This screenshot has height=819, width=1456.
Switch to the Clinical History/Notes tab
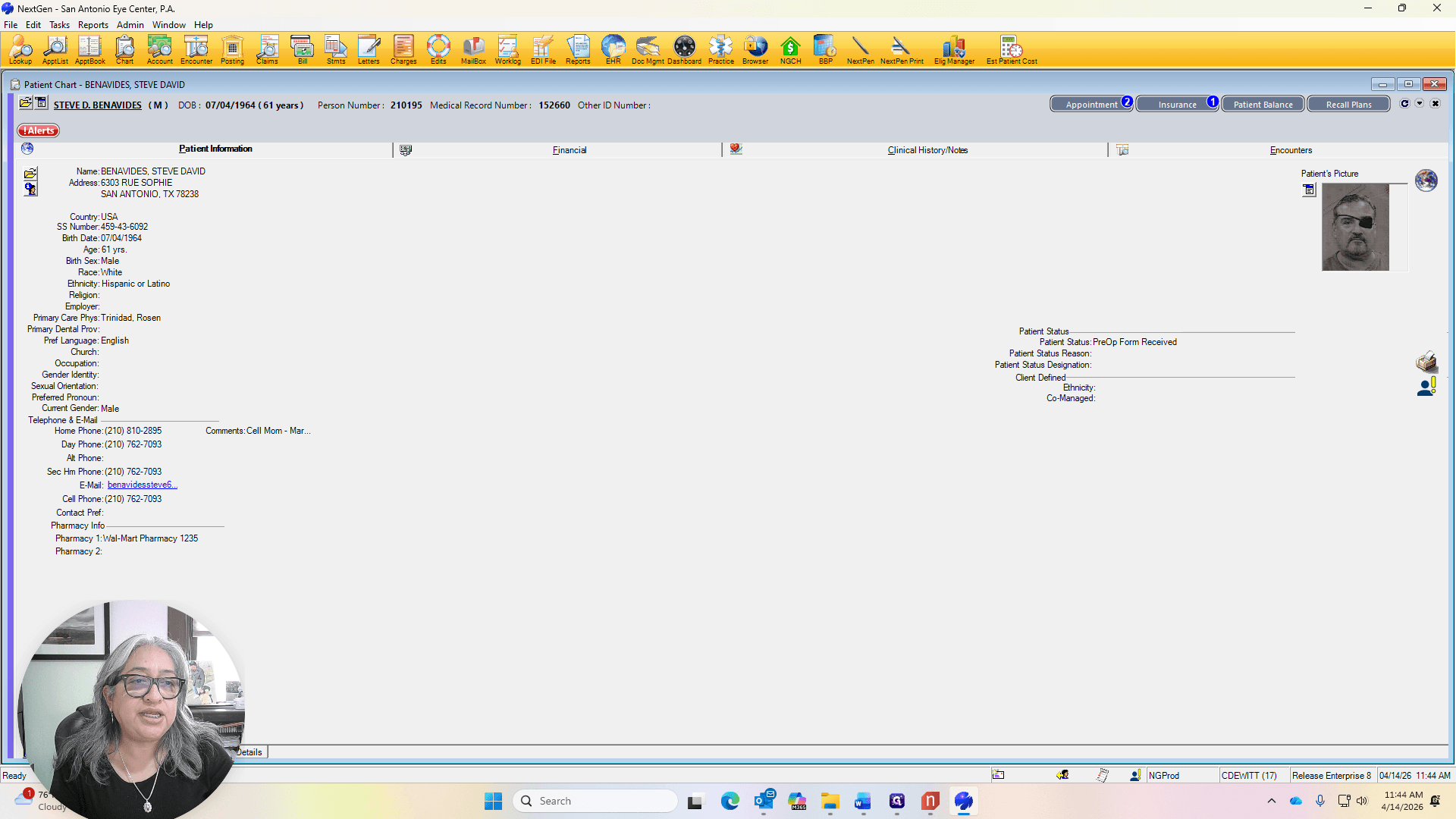tap(927, 150)
